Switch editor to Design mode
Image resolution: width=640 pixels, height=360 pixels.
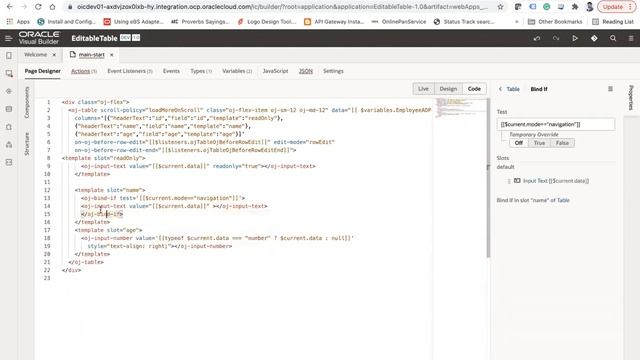click(448, 89)
